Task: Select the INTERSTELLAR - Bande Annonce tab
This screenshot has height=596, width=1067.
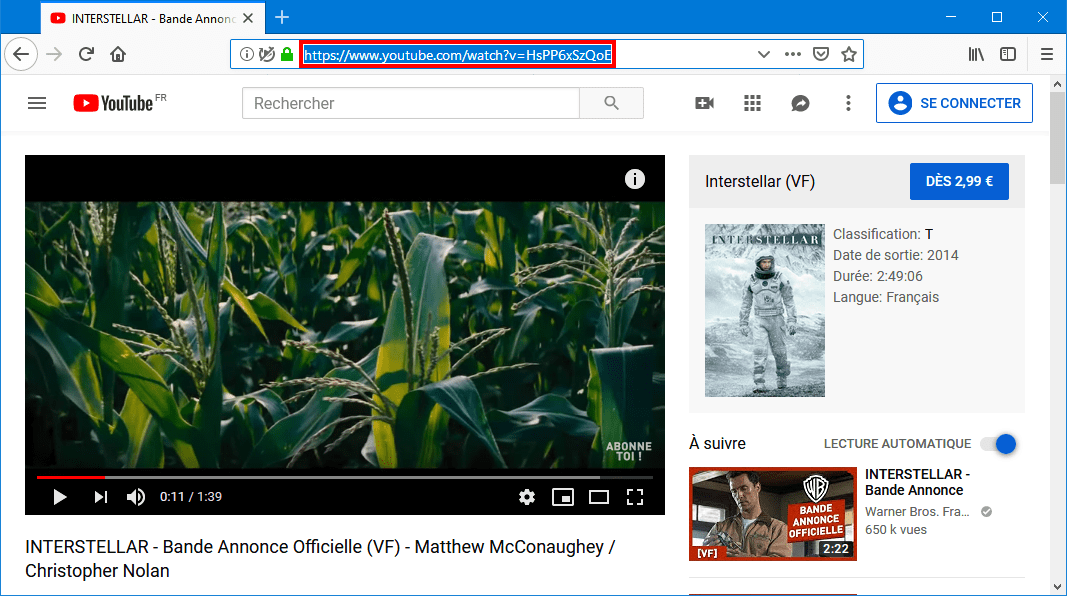Action: point(153,18)
